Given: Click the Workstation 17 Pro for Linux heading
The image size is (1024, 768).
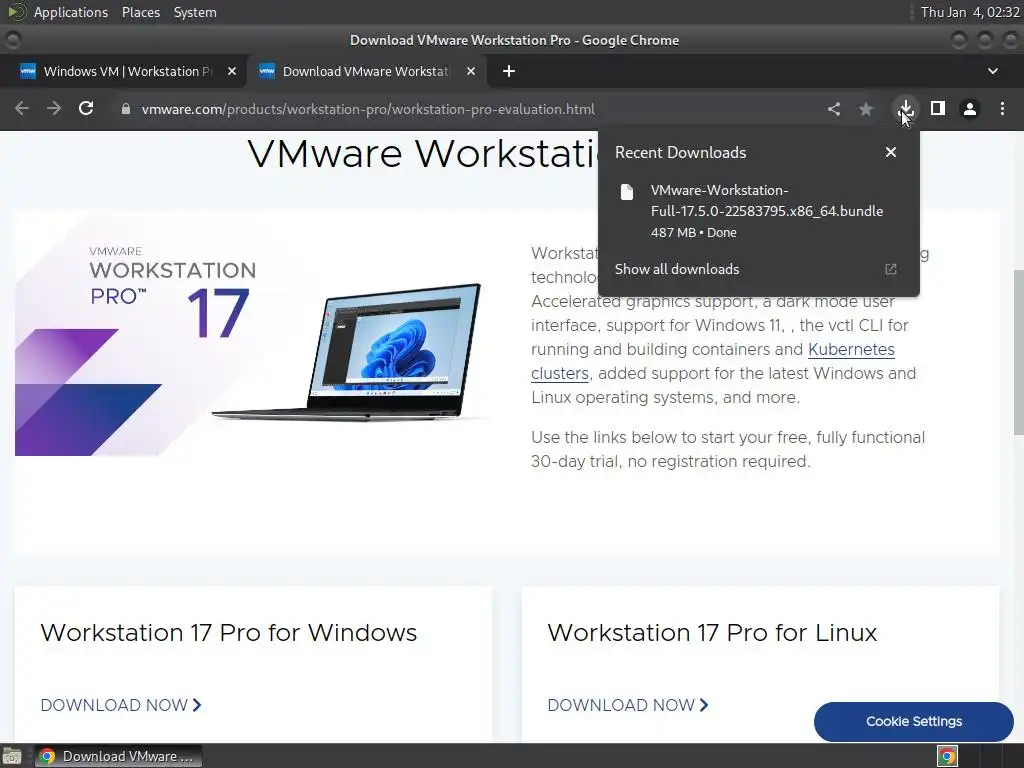Looking at the screenshot, I should tap(712, 633).
